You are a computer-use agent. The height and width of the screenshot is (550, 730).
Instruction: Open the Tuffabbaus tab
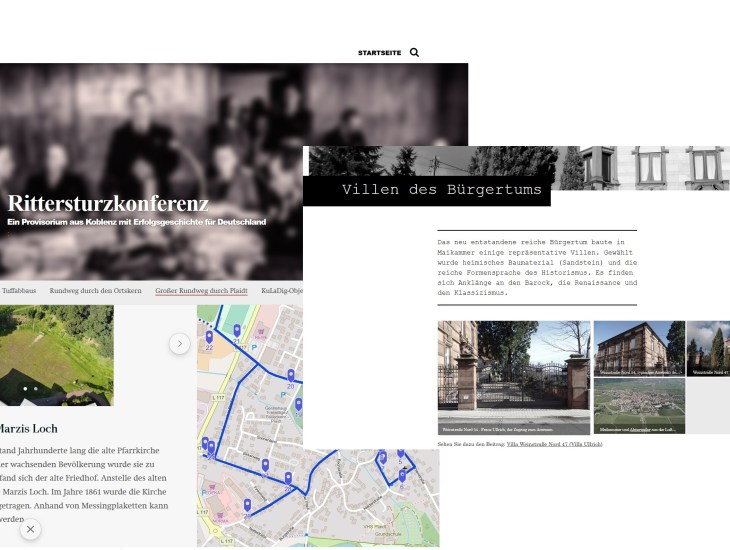pyautogui.click(x=18, y=291)
